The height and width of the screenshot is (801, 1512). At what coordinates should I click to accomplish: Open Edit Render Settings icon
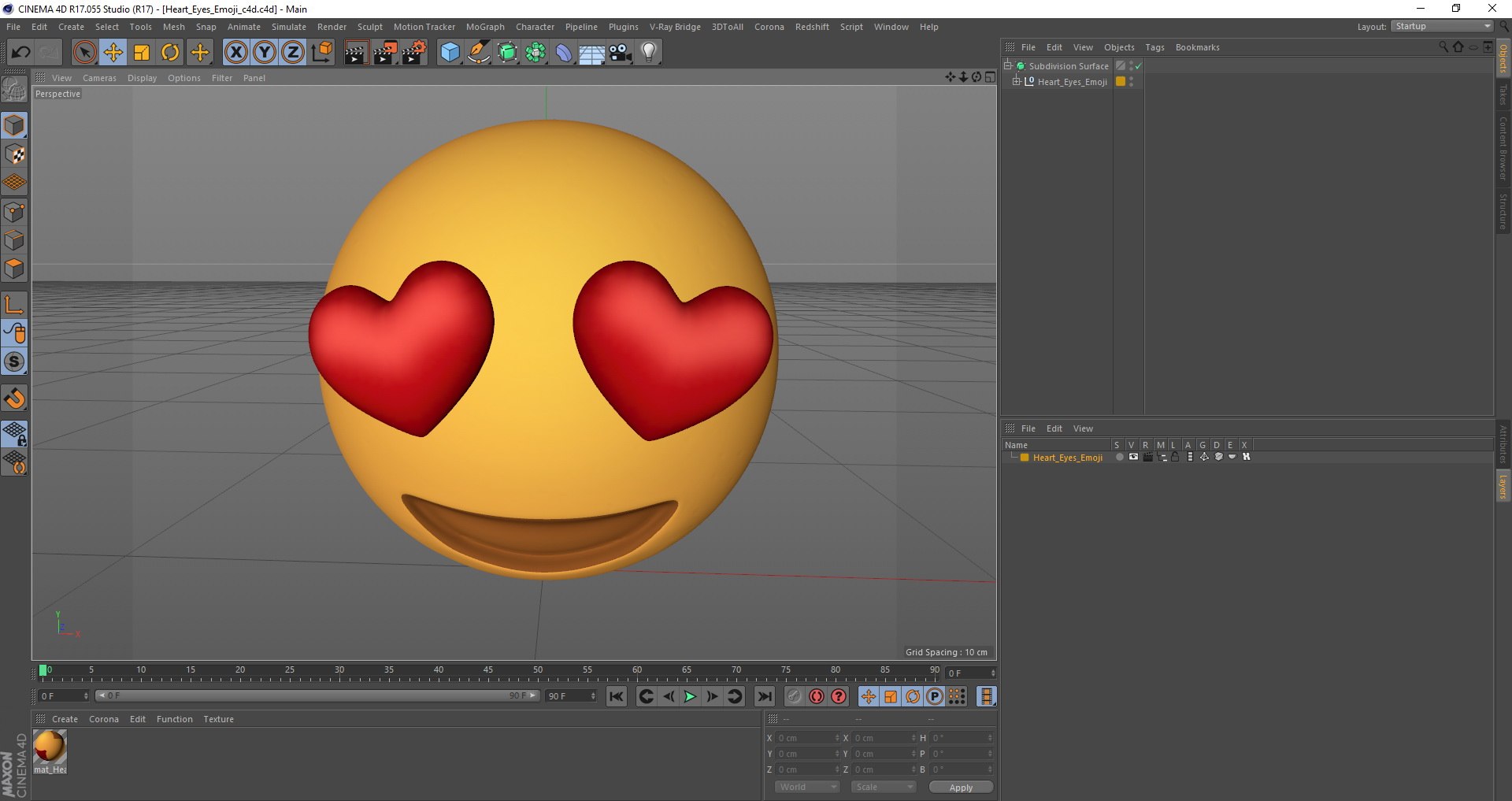coord(414,53)
